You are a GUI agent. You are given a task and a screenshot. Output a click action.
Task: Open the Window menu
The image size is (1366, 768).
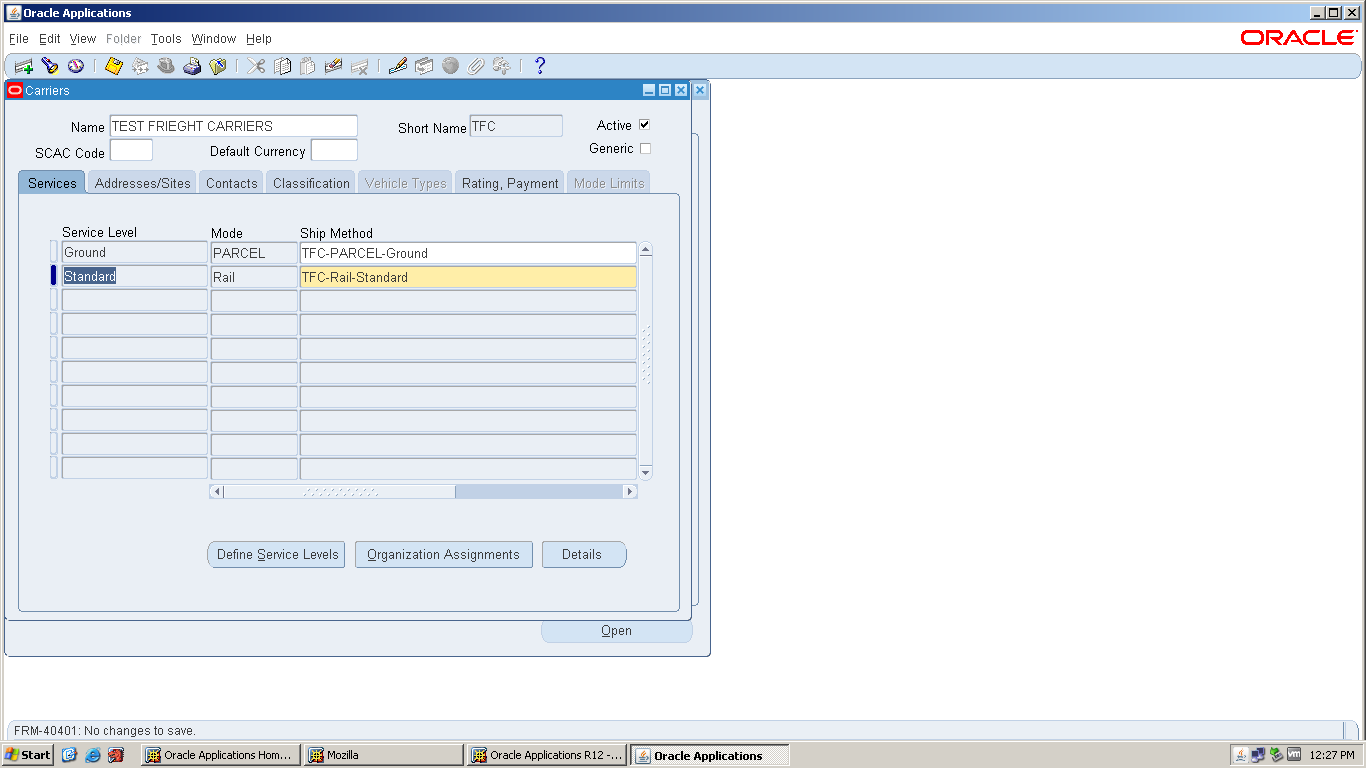click(214, 39)
